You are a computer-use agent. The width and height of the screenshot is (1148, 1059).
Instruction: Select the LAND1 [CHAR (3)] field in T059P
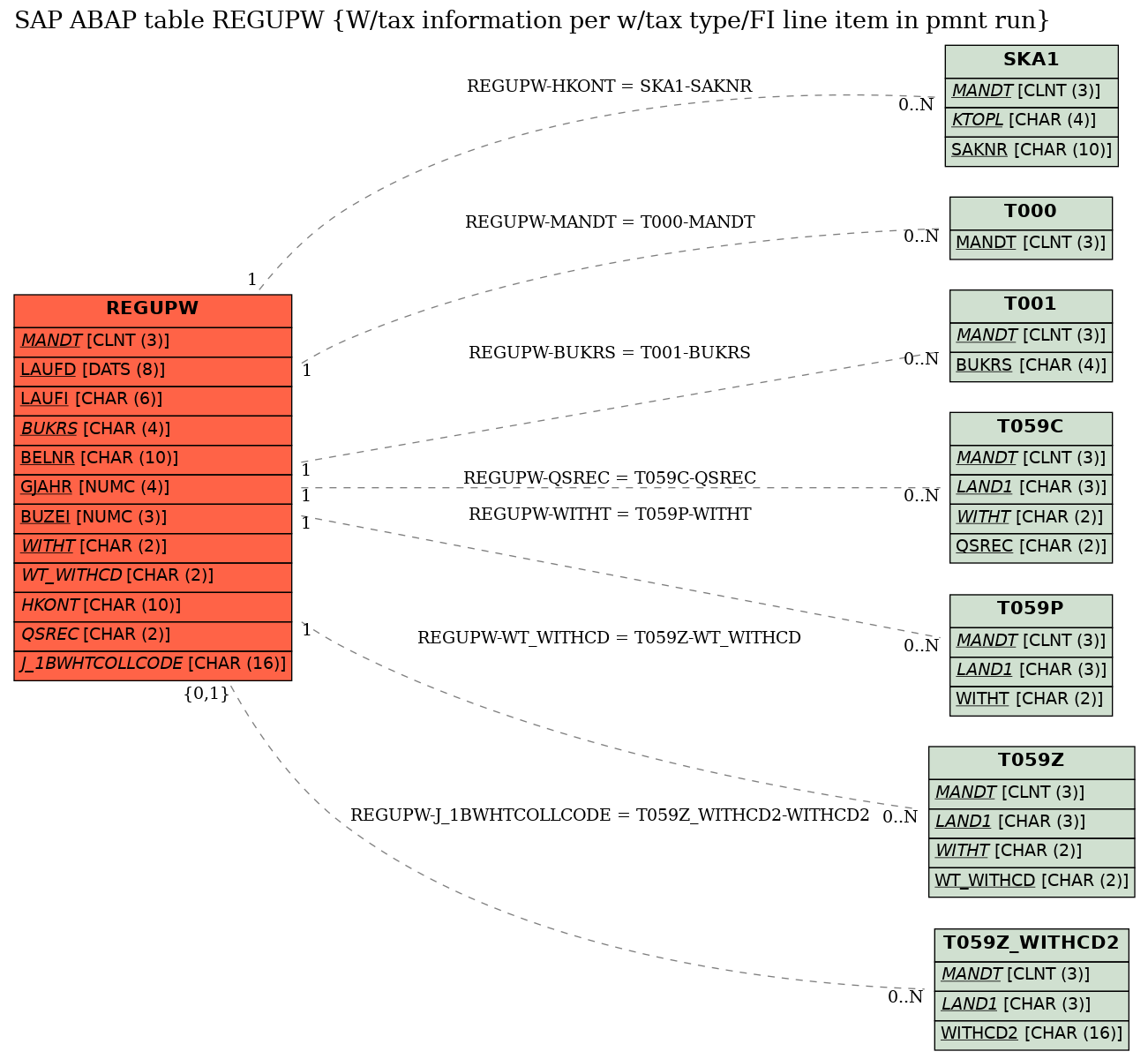[x=1031, y=671]
